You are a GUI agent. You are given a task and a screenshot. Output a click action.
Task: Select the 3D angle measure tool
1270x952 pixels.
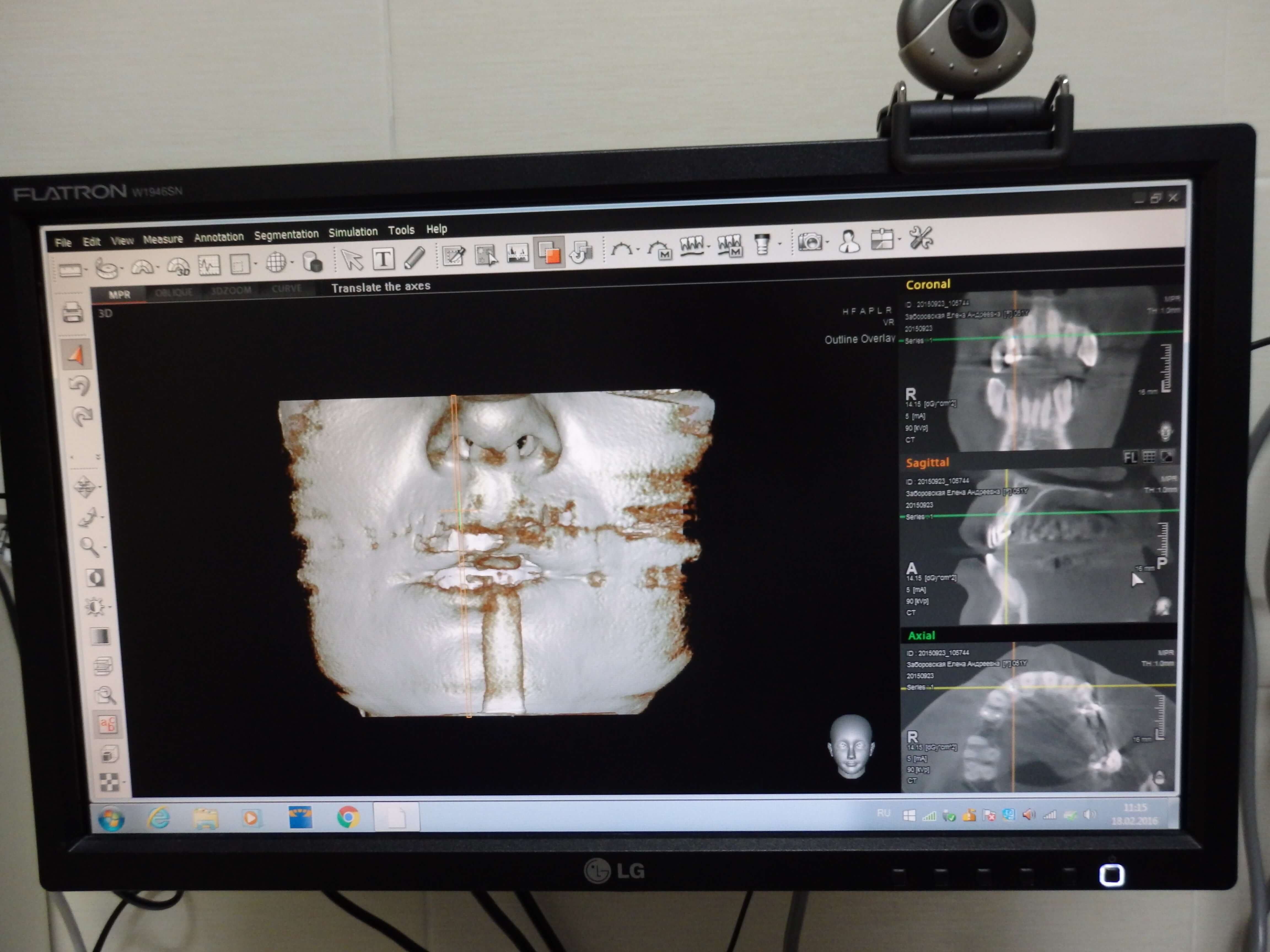pos(178,266)
